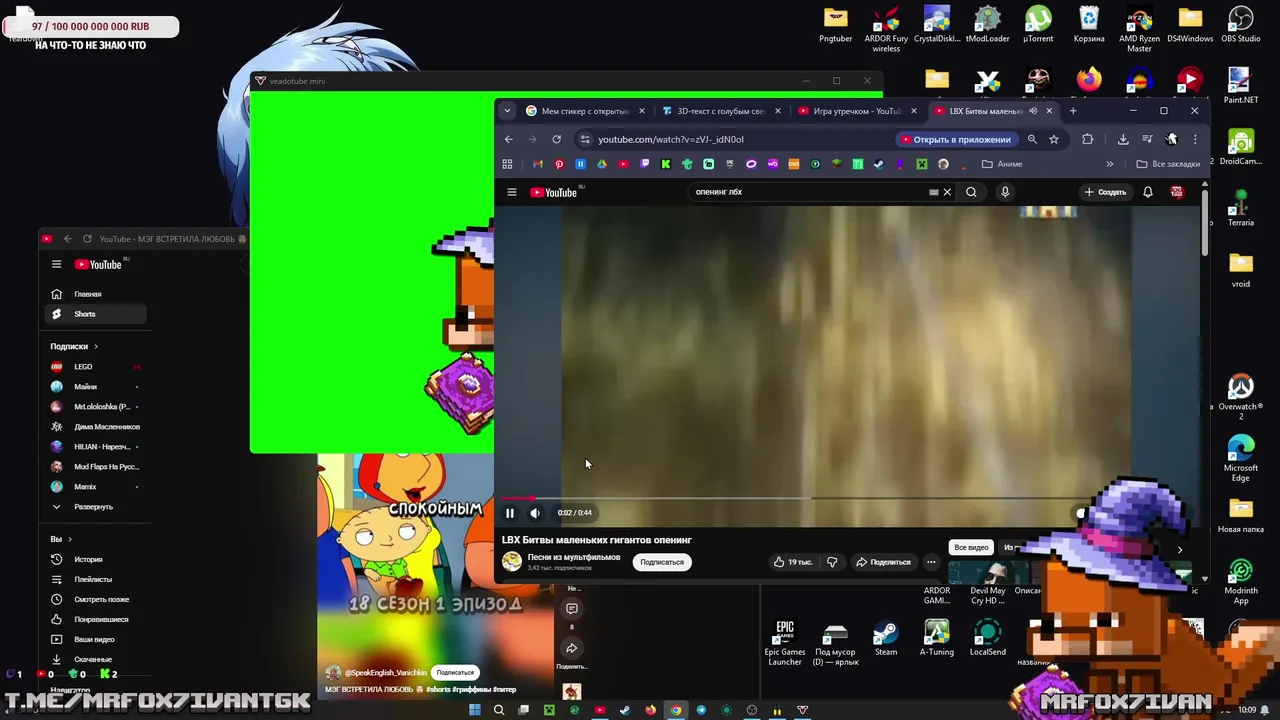Select Shorts in the background YouTube sidebar
This screenshot has width=1280, height=720.
(x=95, y=314)
